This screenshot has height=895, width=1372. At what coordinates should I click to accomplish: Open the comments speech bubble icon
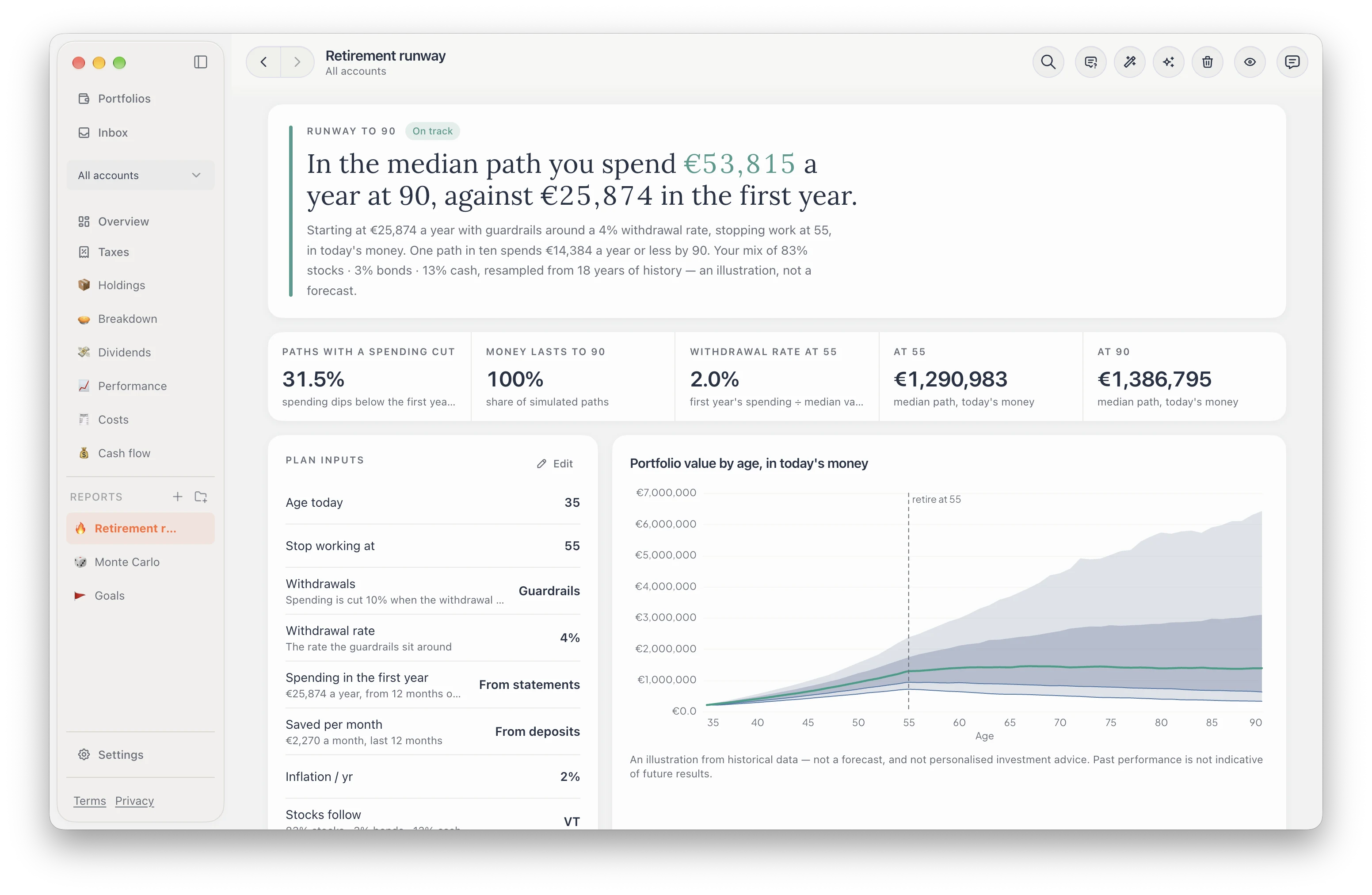pos(1292,62)
